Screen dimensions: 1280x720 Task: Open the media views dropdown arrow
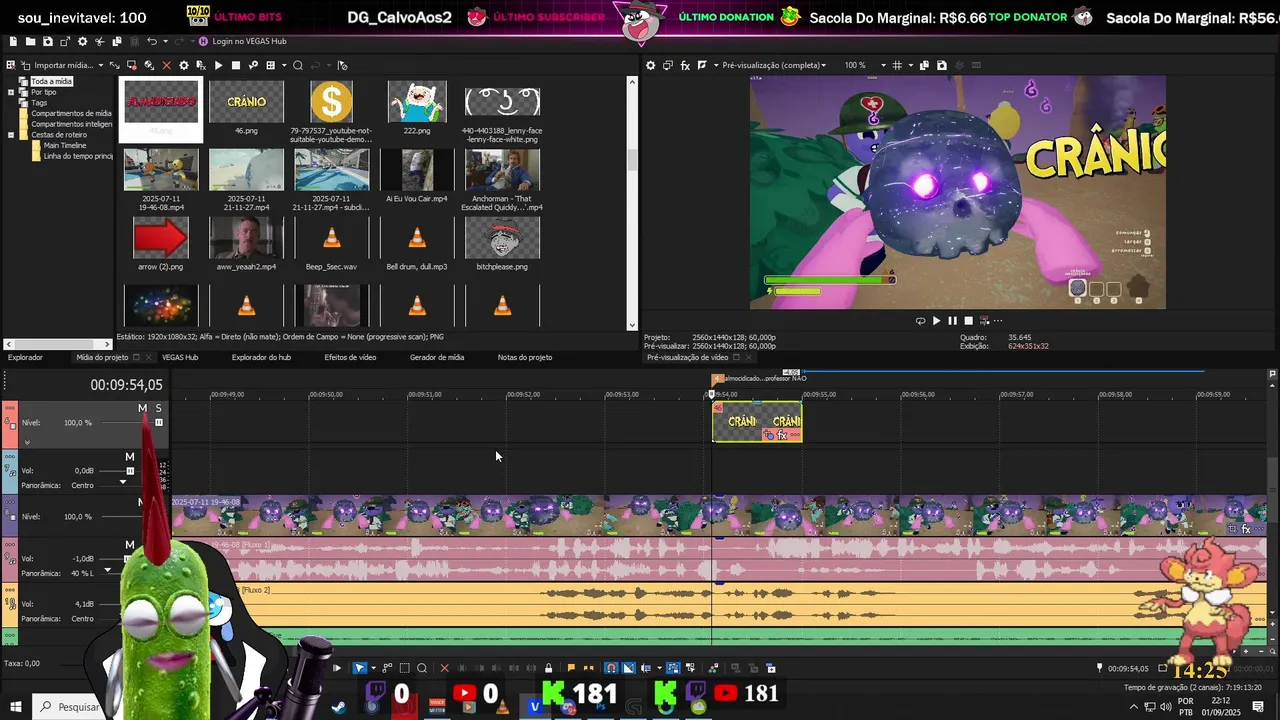point(284,65)
